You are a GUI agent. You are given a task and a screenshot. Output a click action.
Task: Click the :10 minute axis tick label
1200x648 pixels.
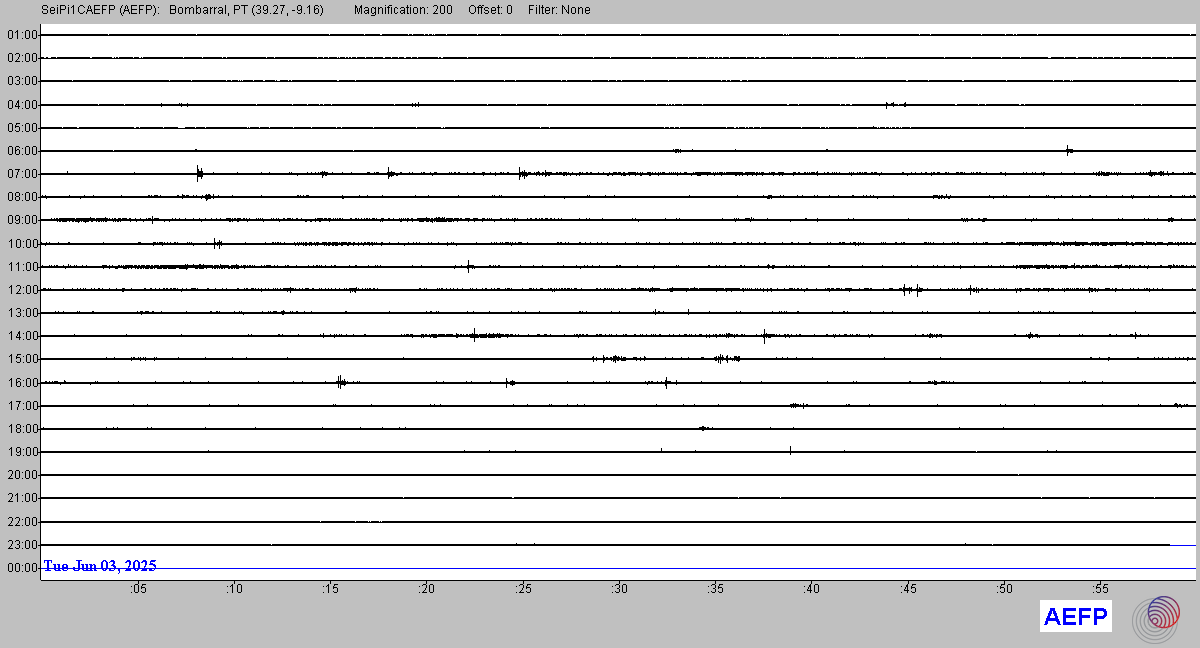tap(233, 589)
